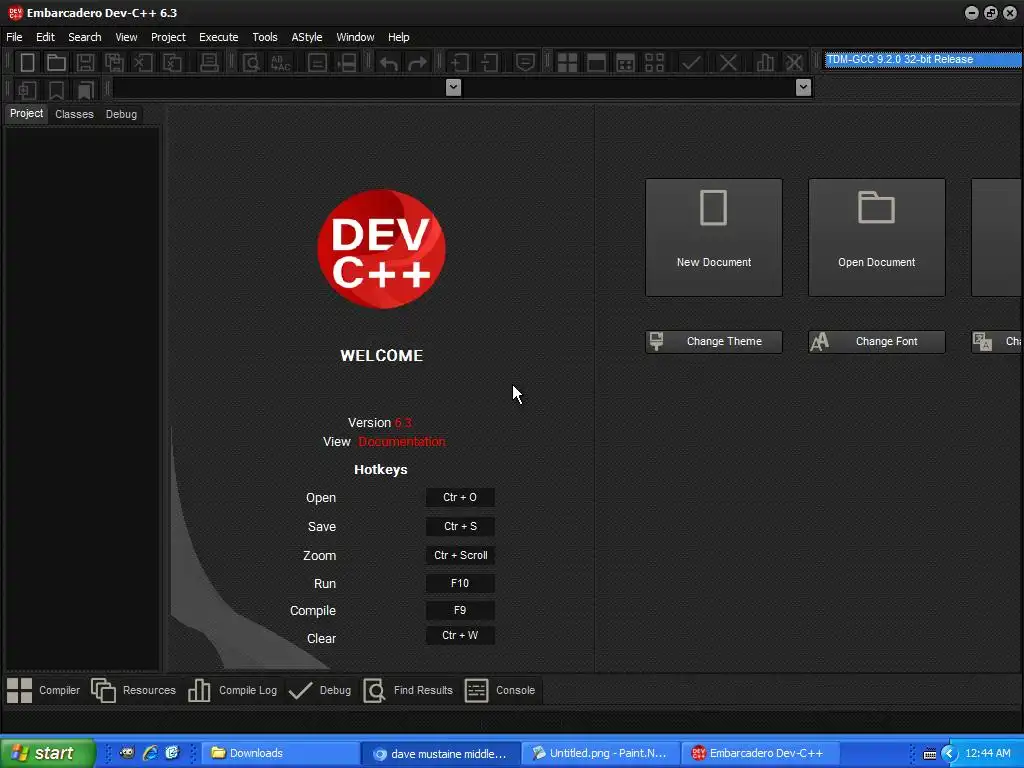Click the Save All toolbar icon
The height and width of the screenshot is (768, 1024).
(114, 63)
